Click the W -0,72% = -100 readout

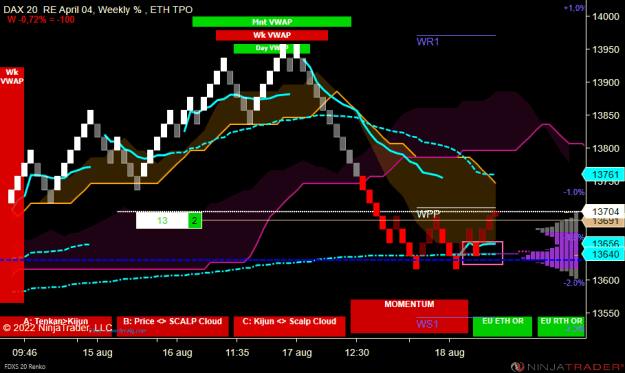coord(41,19)
